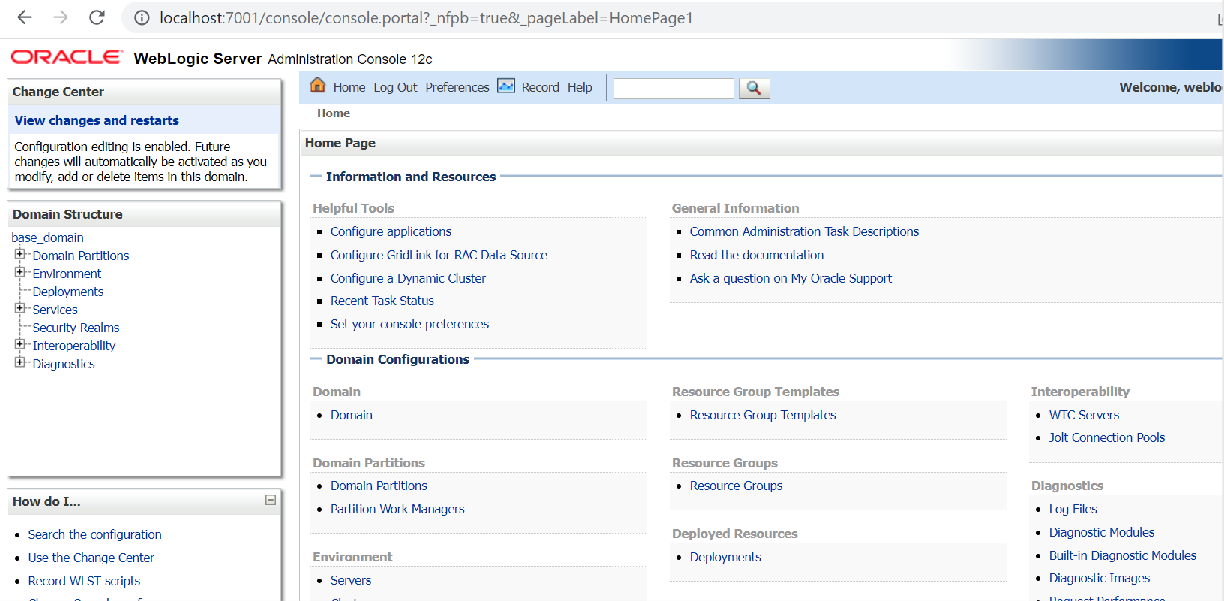Select Deployments in Domain Structure tree

click(68, 292)
